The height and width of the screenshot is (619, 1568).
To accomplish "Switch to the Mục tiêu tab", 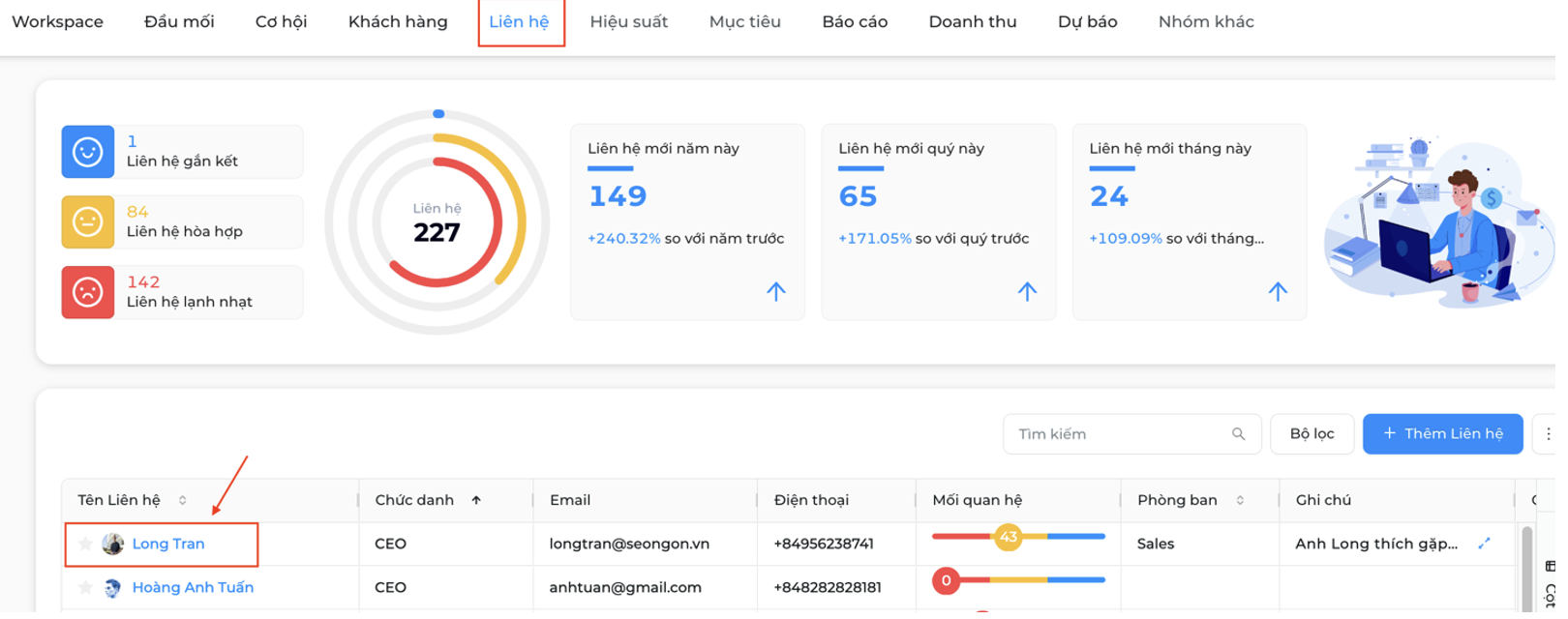I will (744, 21).
